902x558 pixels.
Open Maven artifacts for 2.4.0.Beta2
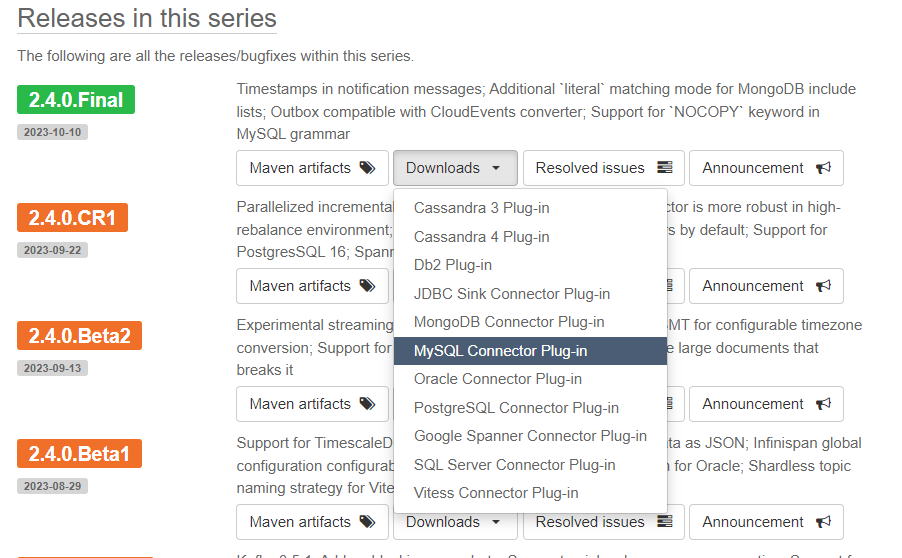pos(311,404)
